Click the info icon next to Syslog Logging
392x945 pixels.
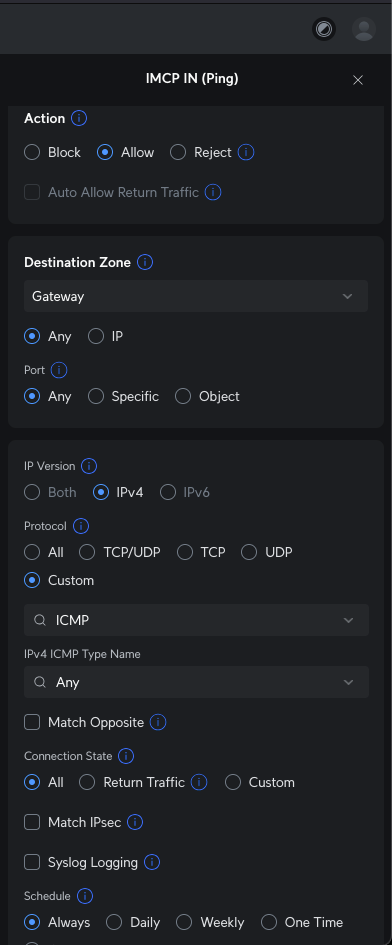pos(152,862)
